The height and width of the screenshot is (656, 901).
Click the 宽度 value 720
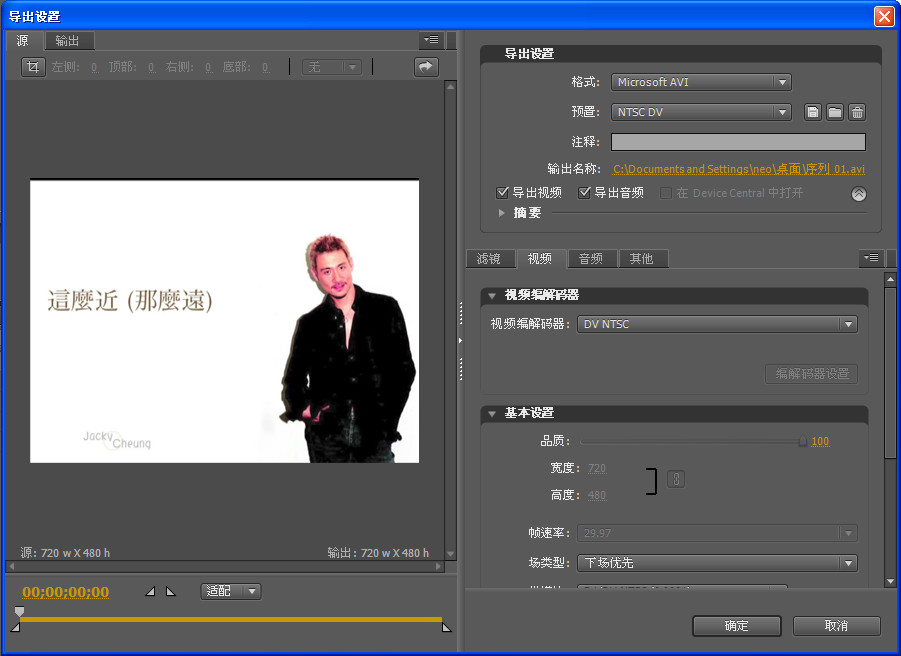(597, 468)
